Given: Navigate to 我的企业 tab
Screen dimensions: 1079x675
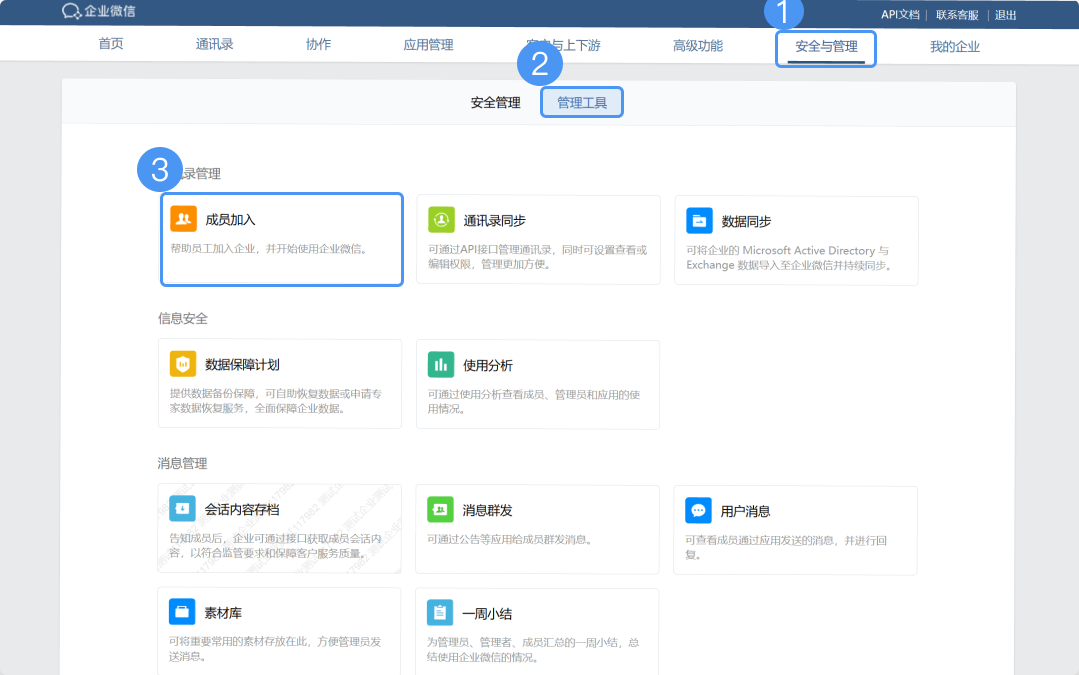Looking at the screenshot, I should (954, 46).
